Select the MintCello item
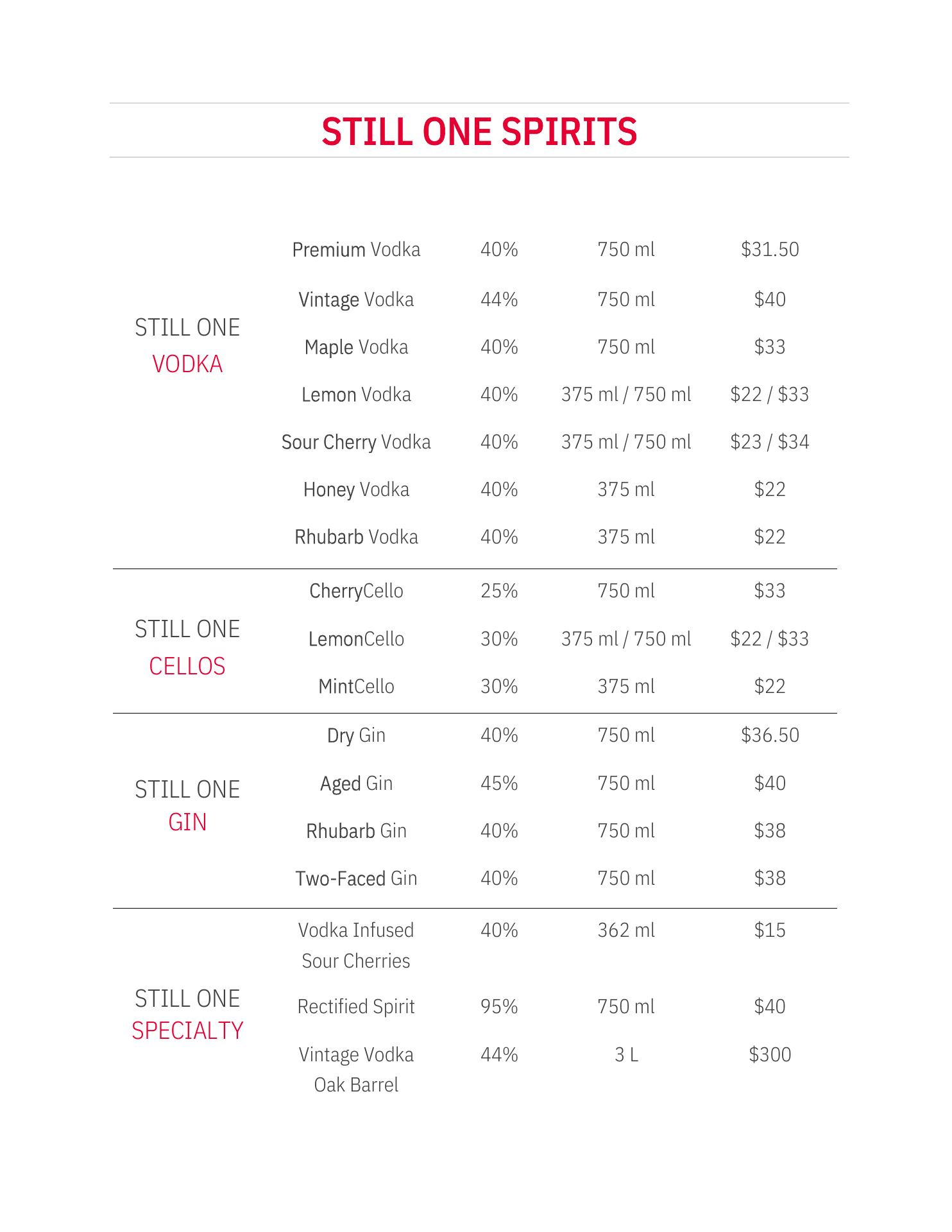Viewport: 952px width, 1232px height. pos(356,687)
